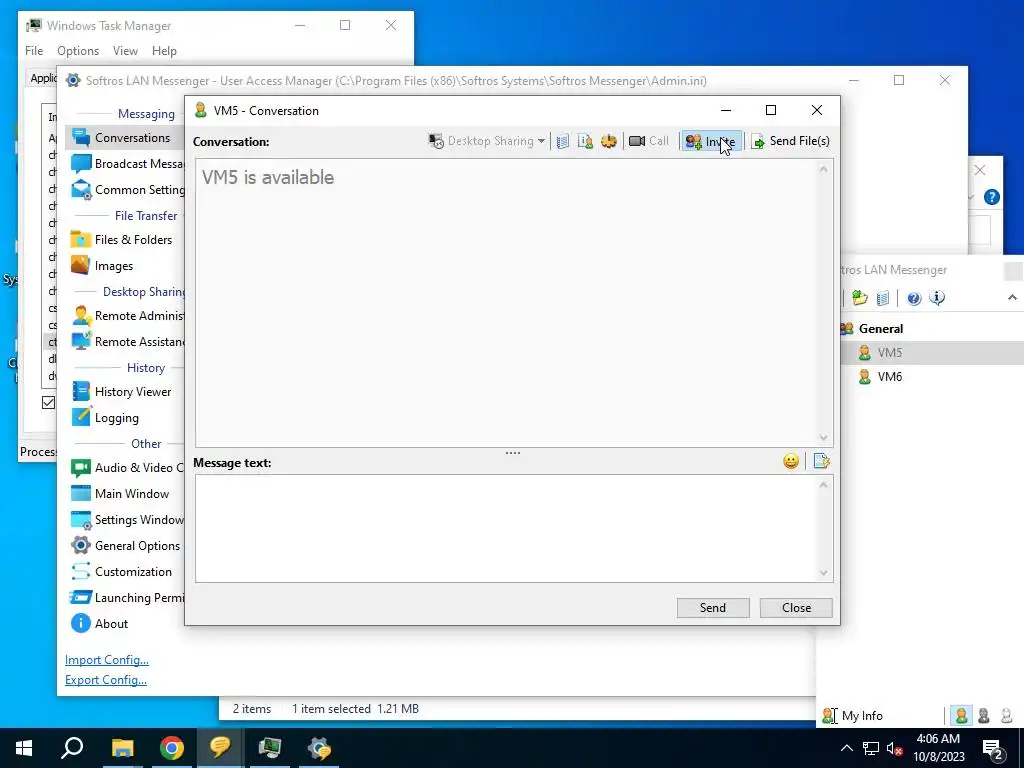Select Main Window in the sidebar
The image size is (1024, 768).
coord(120,494)
